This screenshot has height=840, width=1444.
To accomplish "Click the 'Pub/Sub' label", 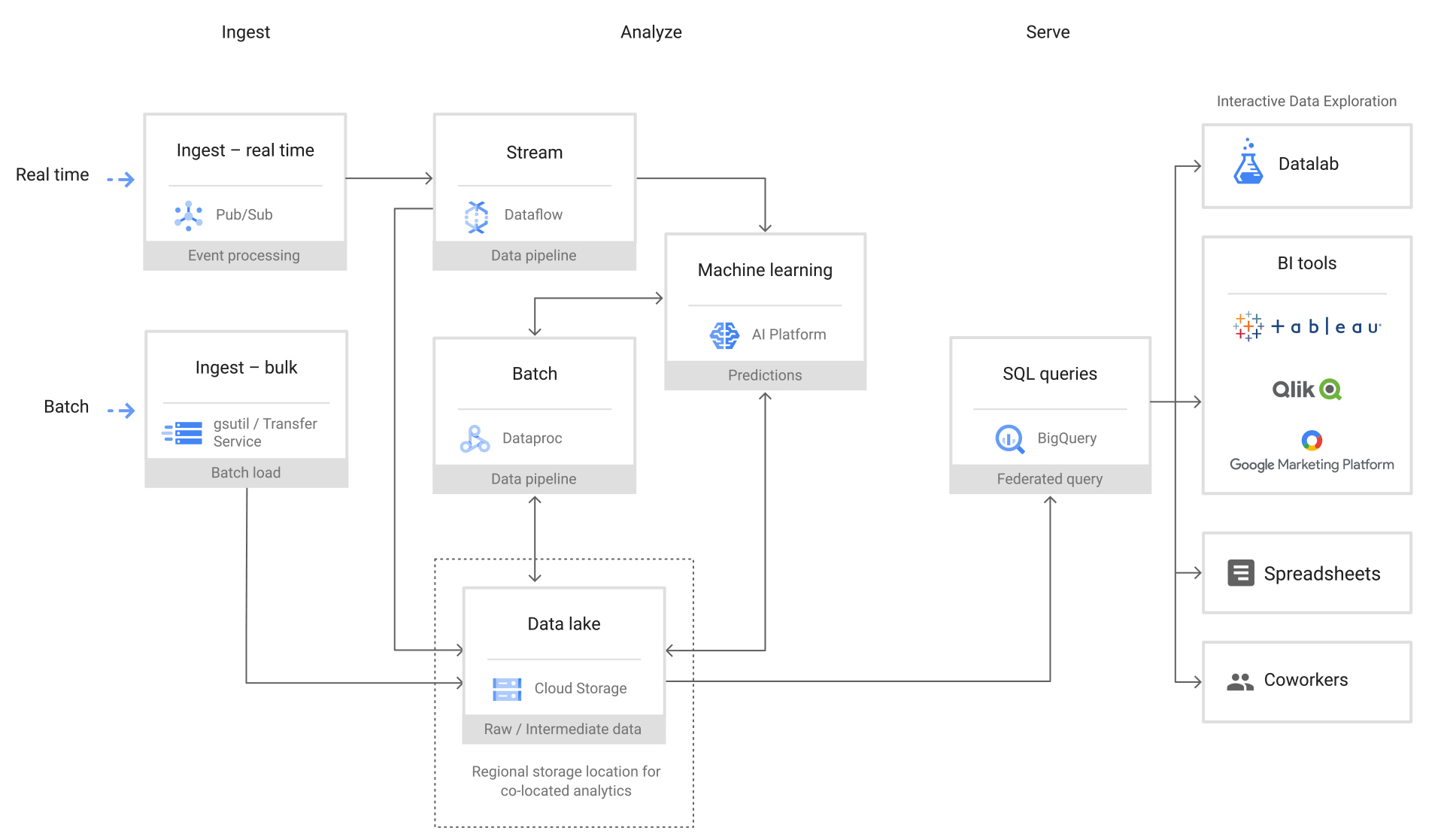I will [x=244, y=215].
